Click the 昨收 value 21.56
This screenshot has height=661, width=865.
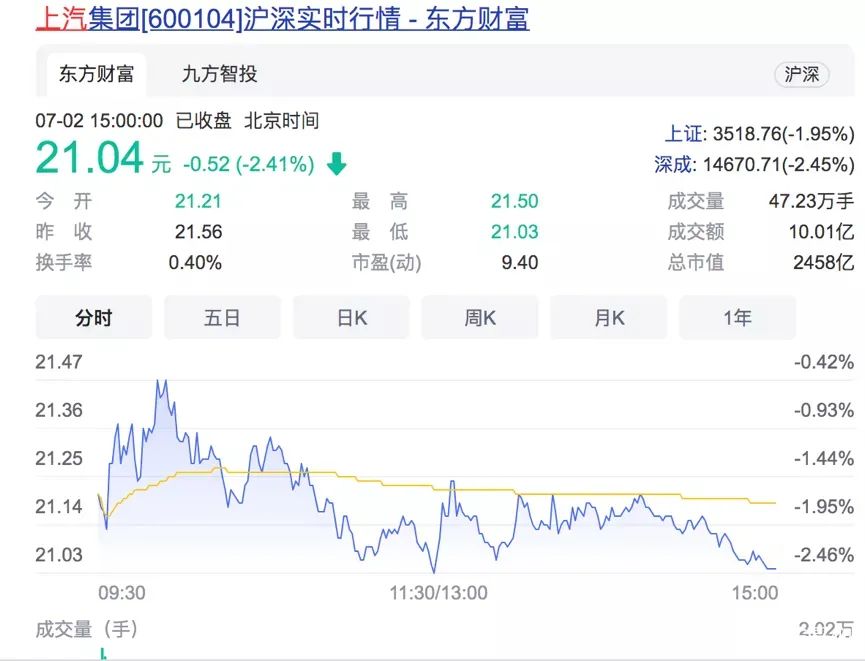pos(198,232)
